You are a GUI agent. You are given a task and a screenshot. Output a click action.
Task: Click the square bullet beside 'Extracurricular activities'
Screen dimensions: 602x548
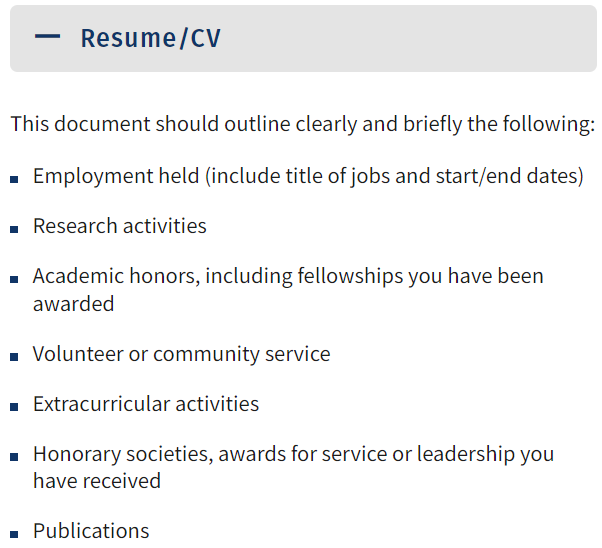(14, 407)
